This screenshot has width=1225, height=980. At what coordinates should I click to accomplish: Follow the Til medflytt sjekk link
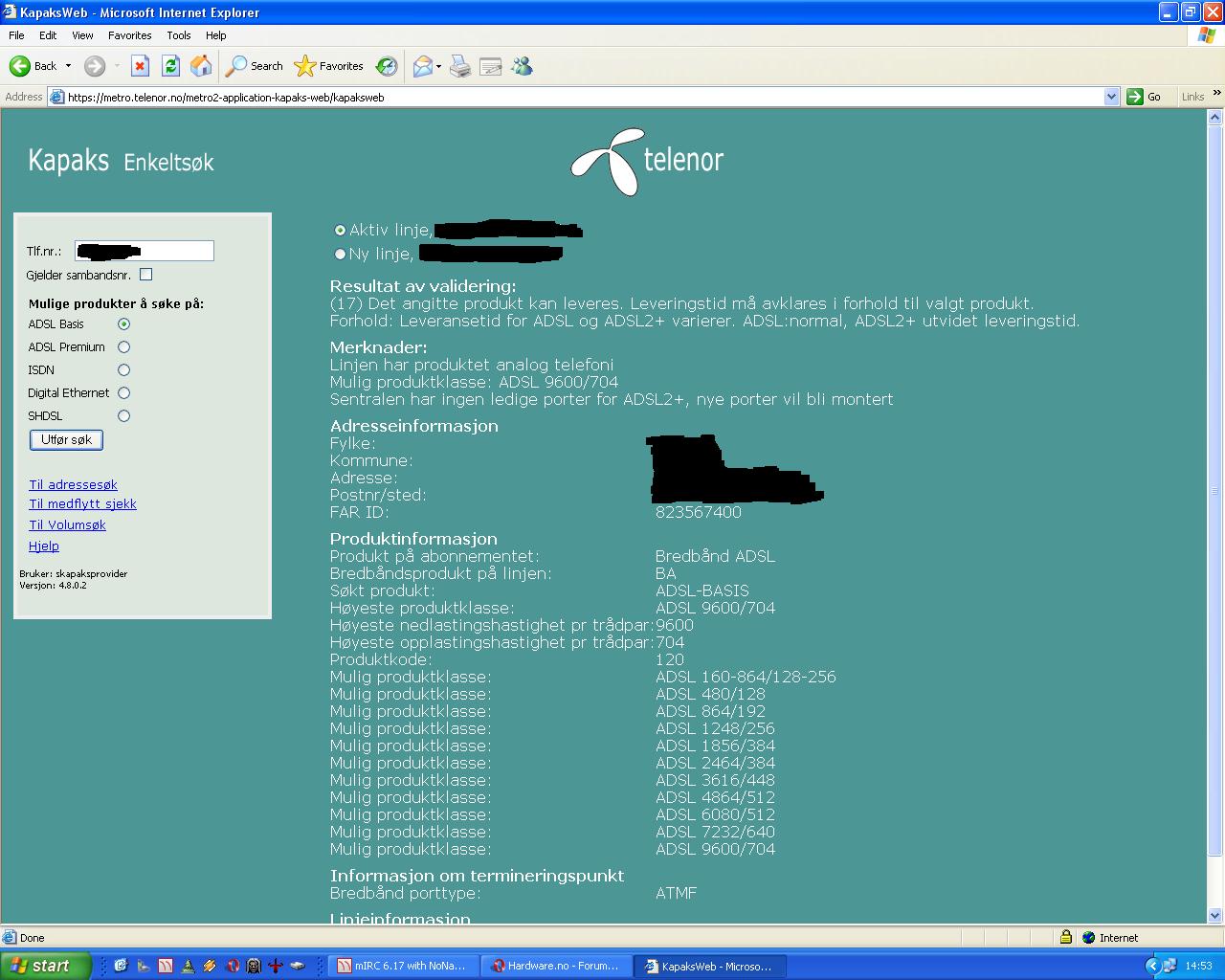click(82, 504)
